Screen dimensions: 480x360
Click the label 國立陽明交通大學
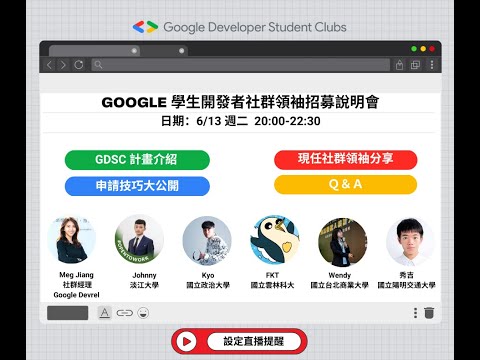point(407,285)
